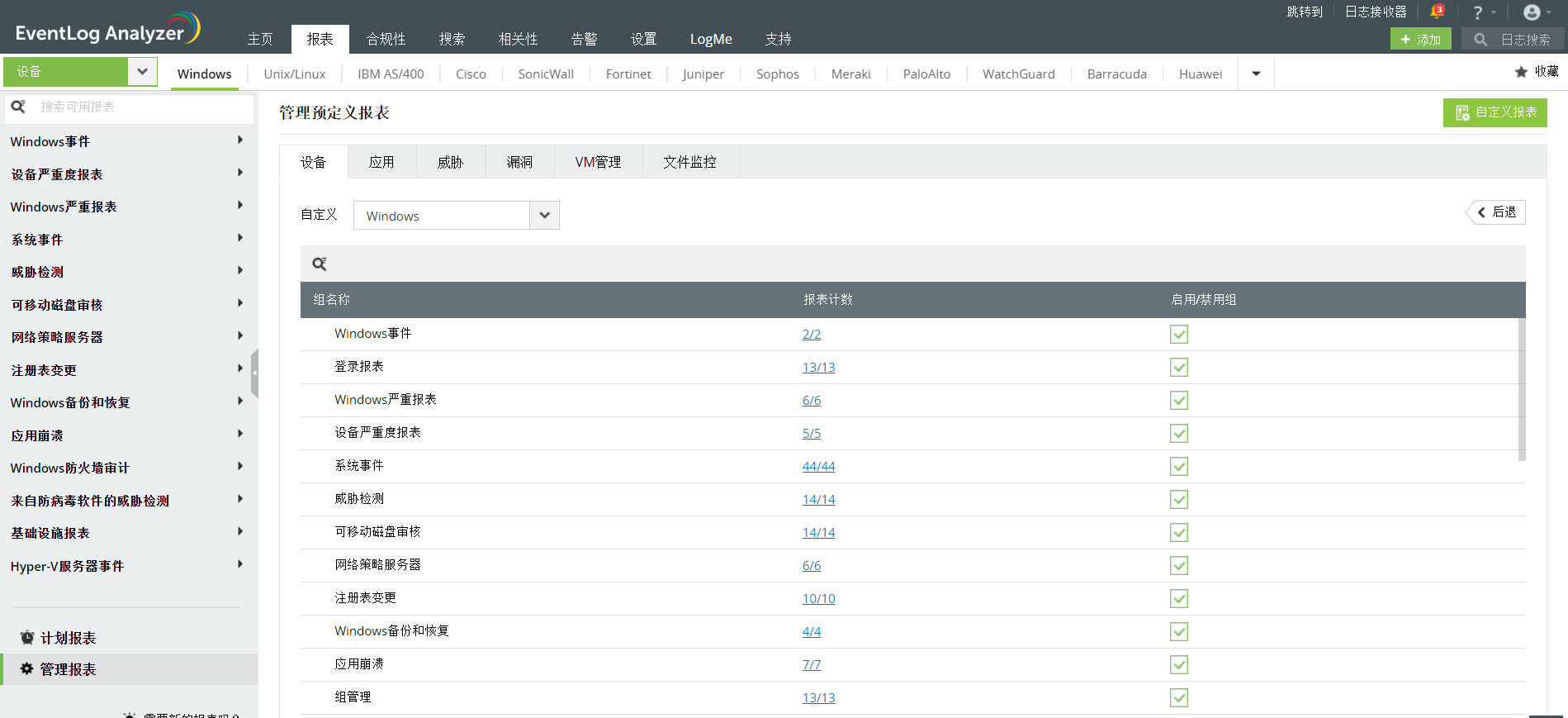Screen dimensions: 1568x718
Task: Switch to the 威胁 category tab
Action: pyautogui.click(x=450, y=162)
